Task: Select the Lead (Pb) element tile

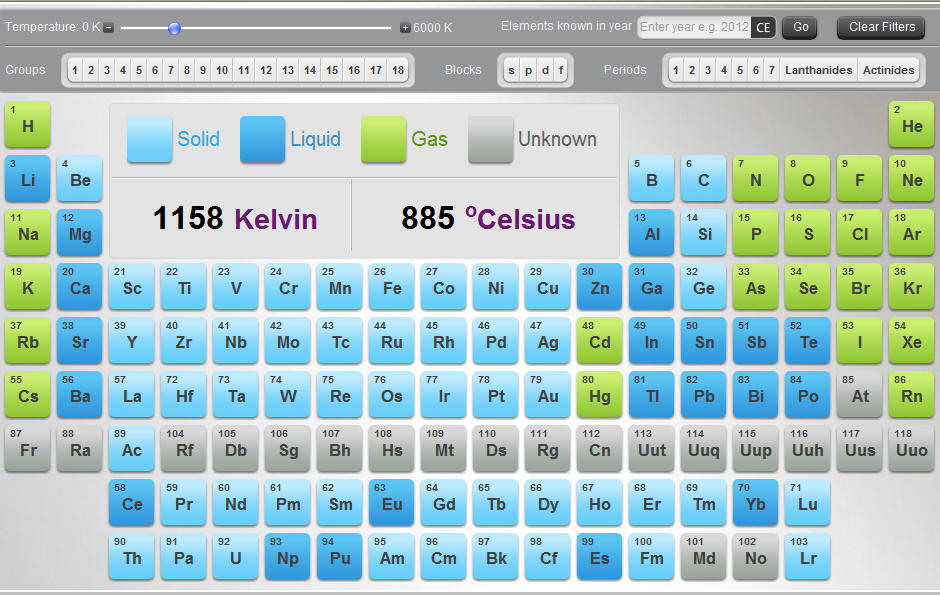Action: coord(703,394)
